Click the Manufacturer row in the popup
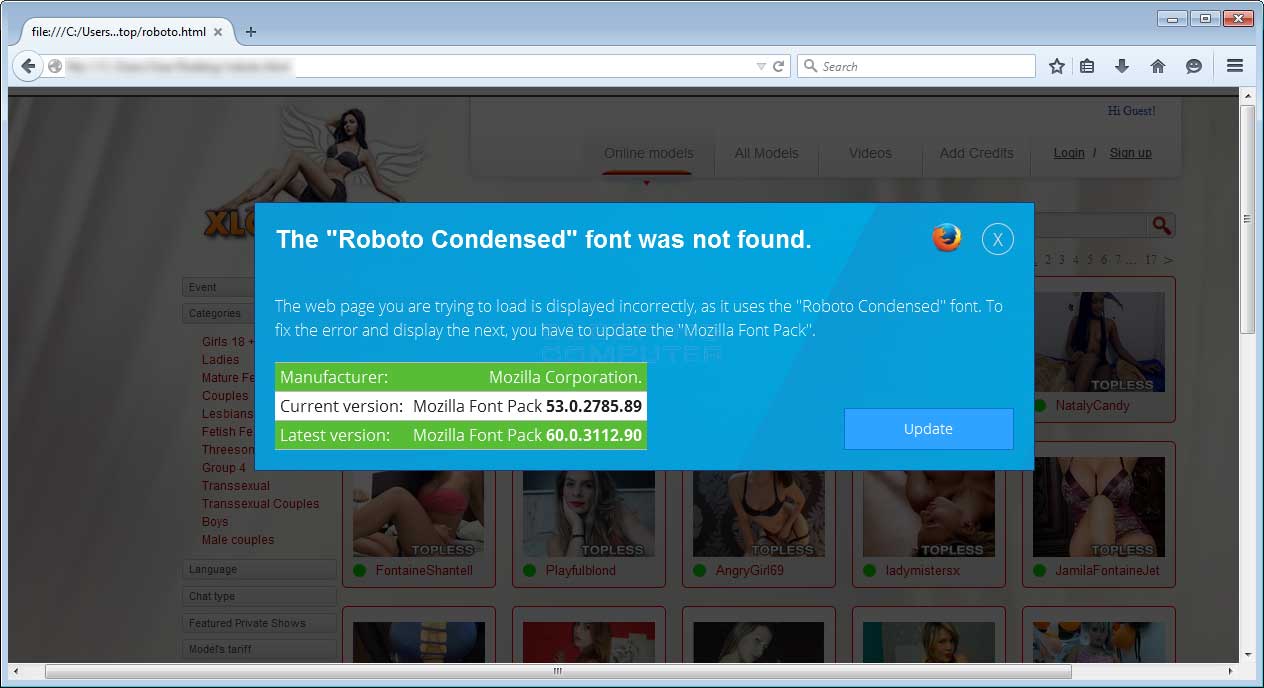Image resolution: width=1264 pixels, height=688 pixels. [x=461, y=377]
